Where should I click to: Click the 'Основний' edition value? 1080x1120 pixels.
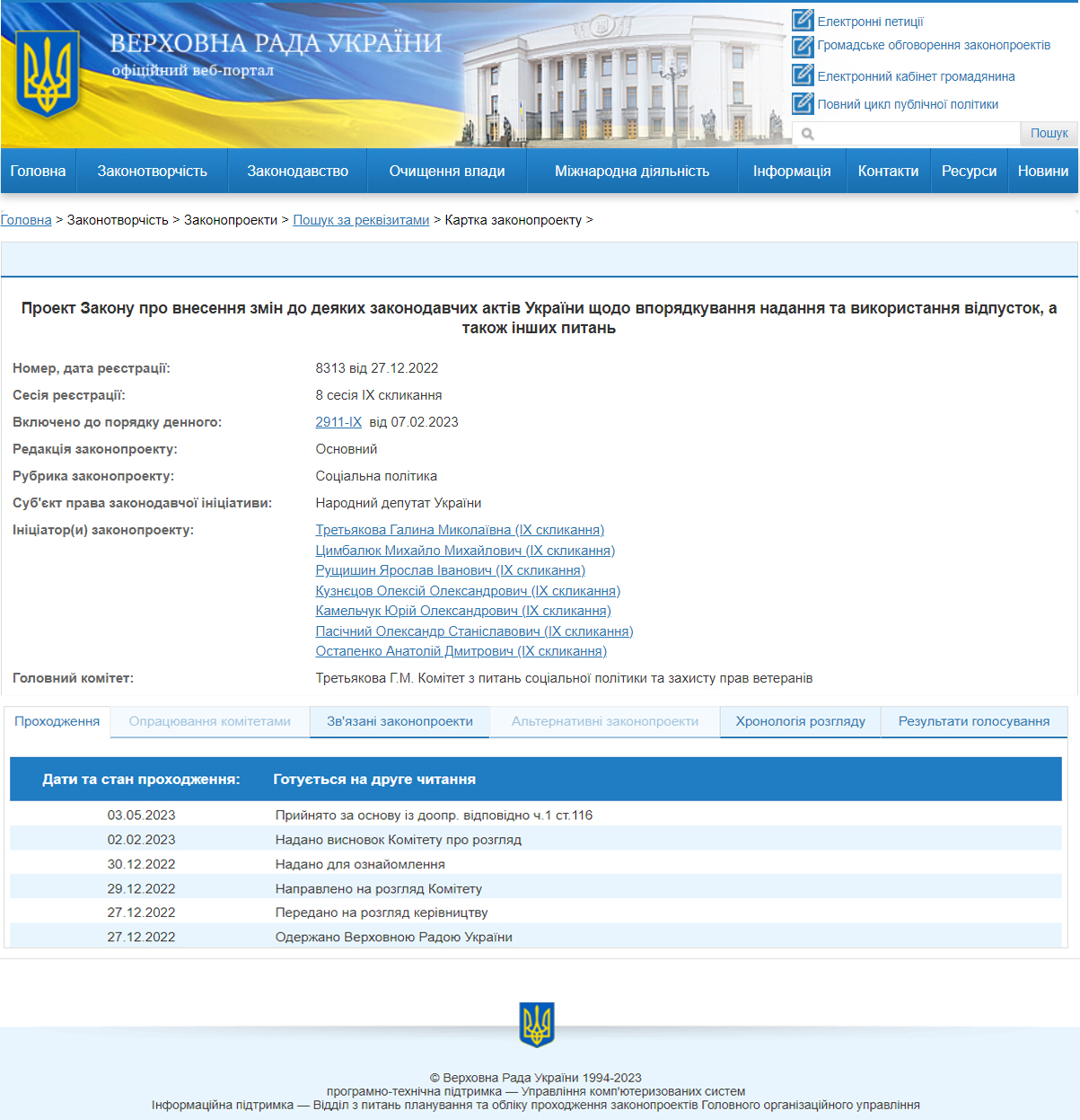click(347, 449)
